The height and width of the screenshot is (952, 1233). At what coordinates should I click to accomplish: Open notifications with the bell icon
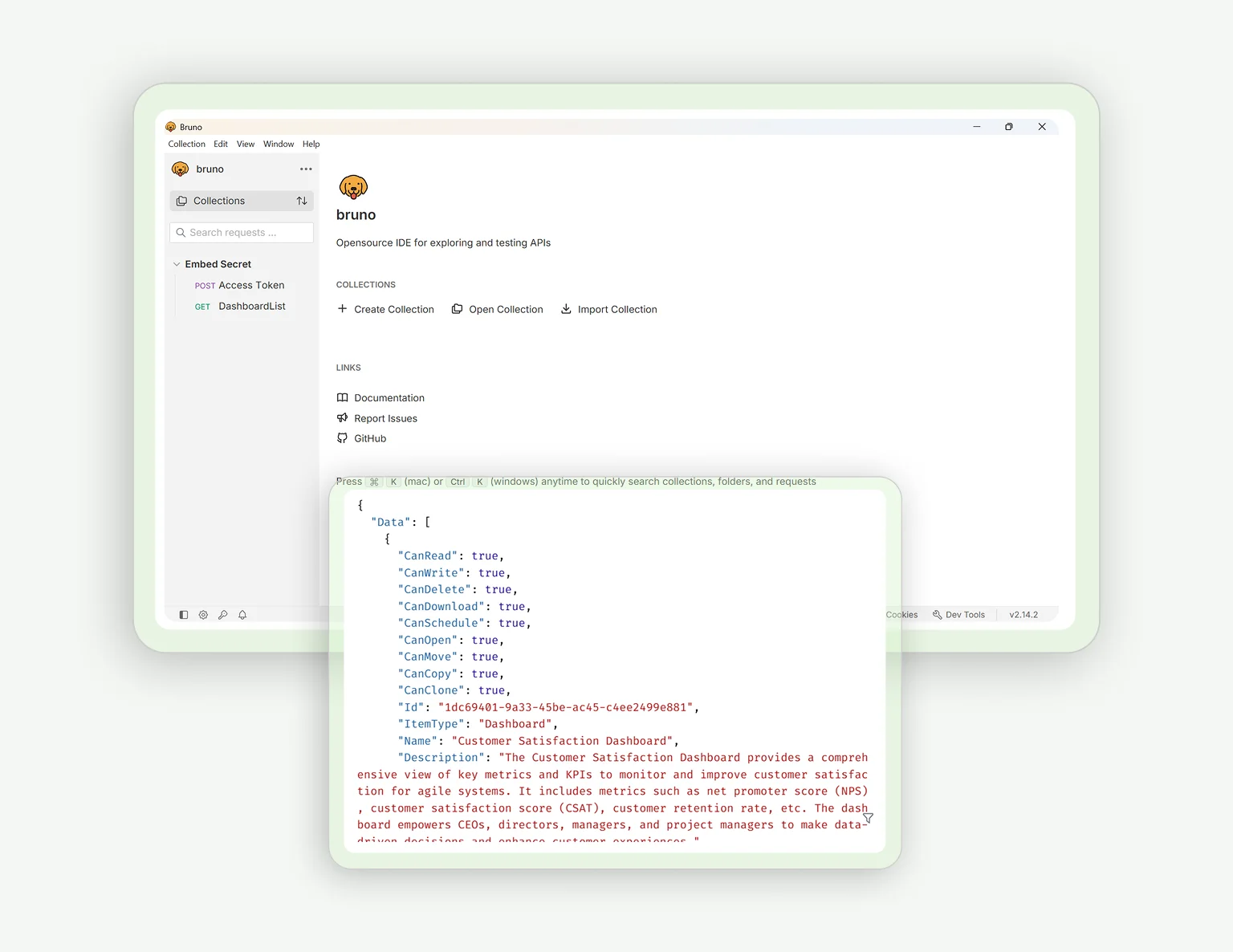point(242,615)
